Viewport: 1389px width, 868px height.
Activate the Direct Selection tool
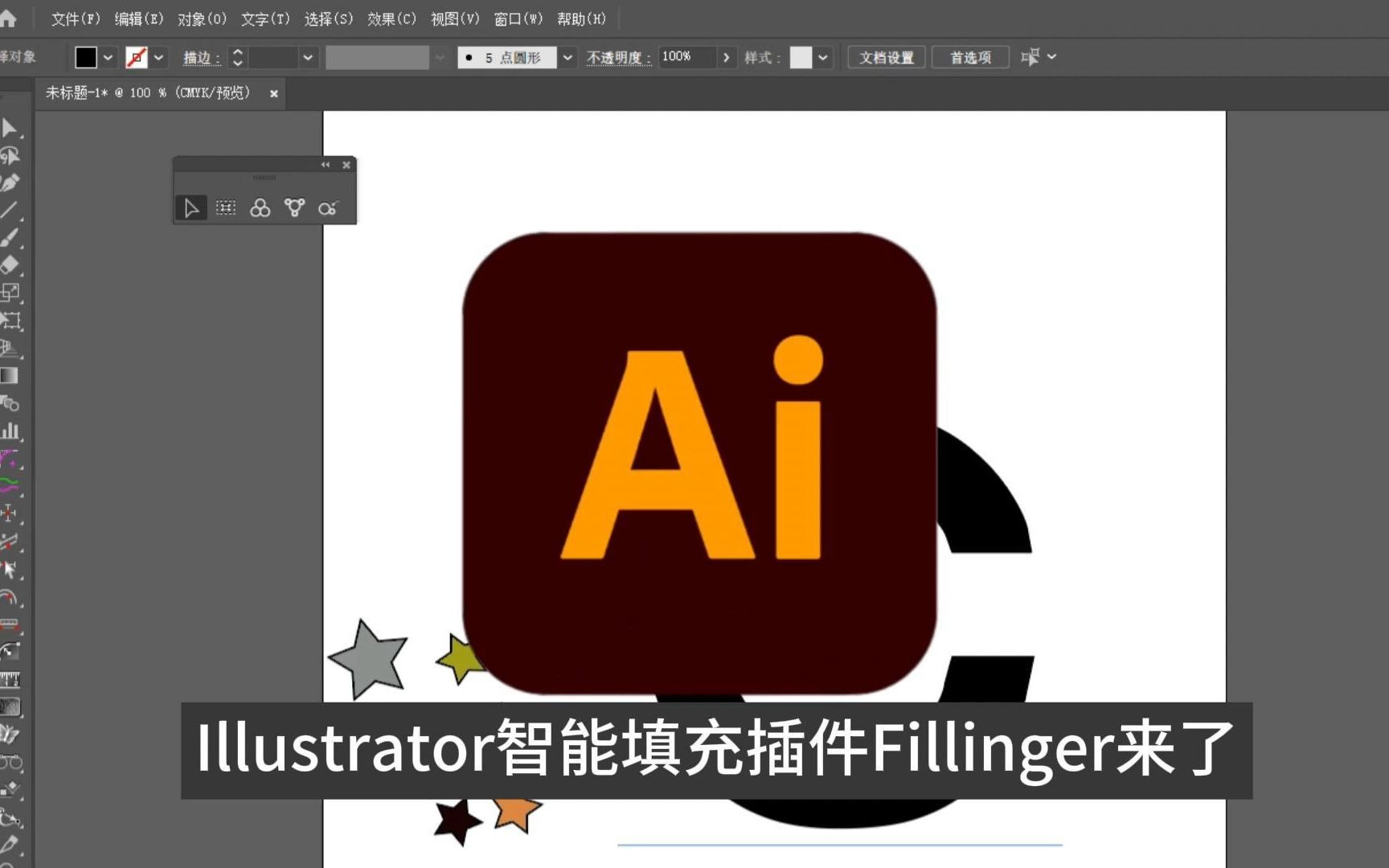tap(11, 155)
